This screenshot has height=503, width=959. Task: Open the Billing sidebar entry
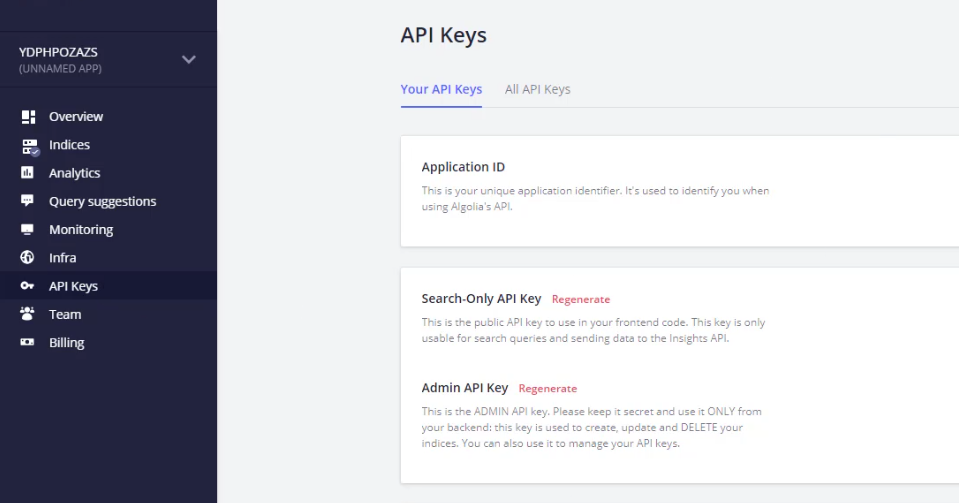67,343
